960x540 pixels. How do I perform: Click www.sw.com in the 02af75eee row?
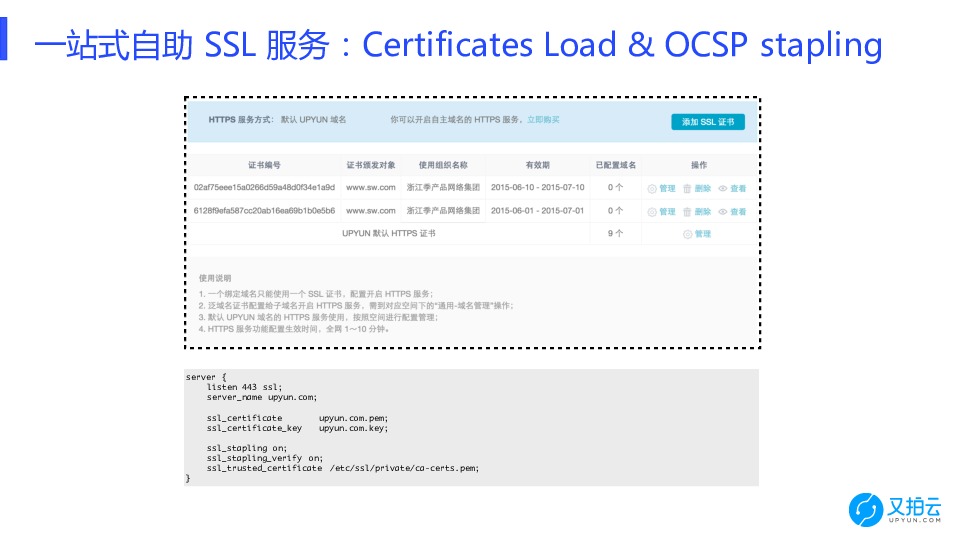pyautogui.click(x=370, y=187)
